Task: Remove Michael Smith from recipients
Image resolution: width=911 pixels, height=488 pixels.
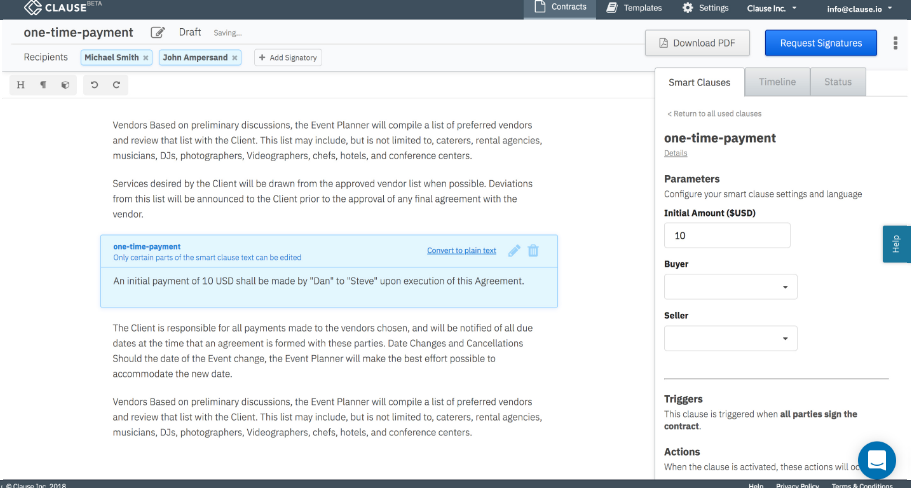Action: coord(146,58)
